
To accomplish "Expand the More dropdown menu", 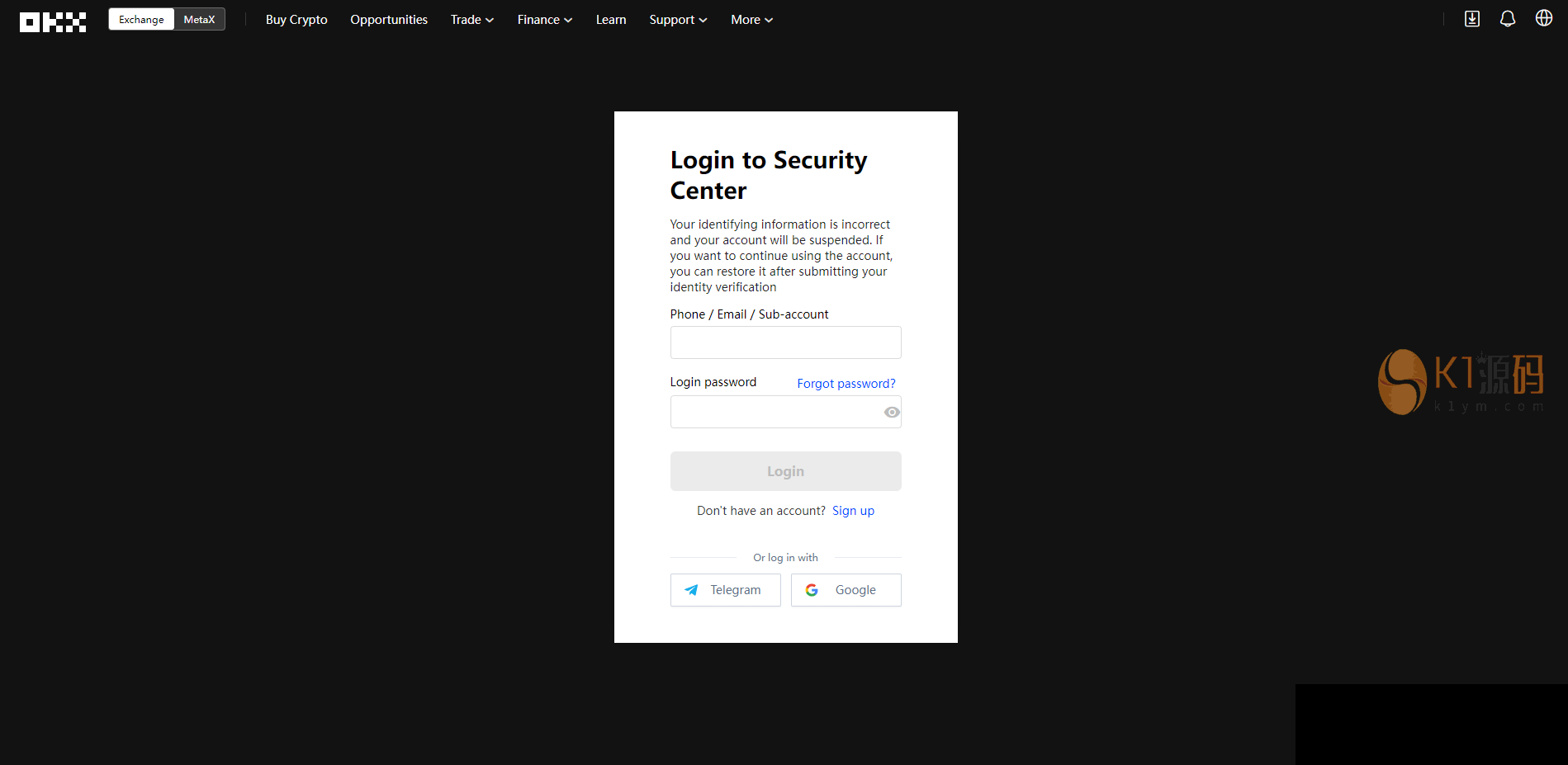I will click(751, 20).
